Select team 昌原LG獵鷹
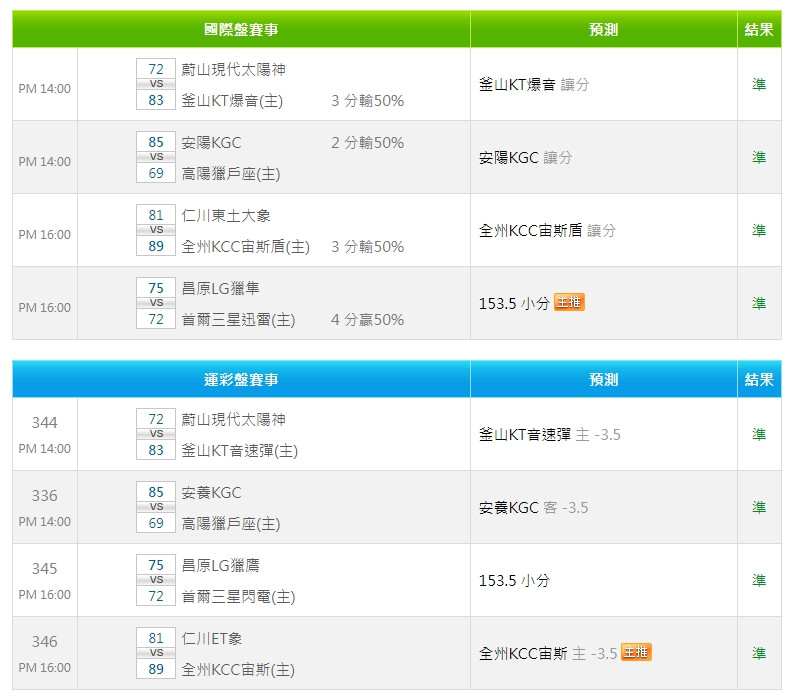Screen dimensions: 785x693 tap(220, 565)
